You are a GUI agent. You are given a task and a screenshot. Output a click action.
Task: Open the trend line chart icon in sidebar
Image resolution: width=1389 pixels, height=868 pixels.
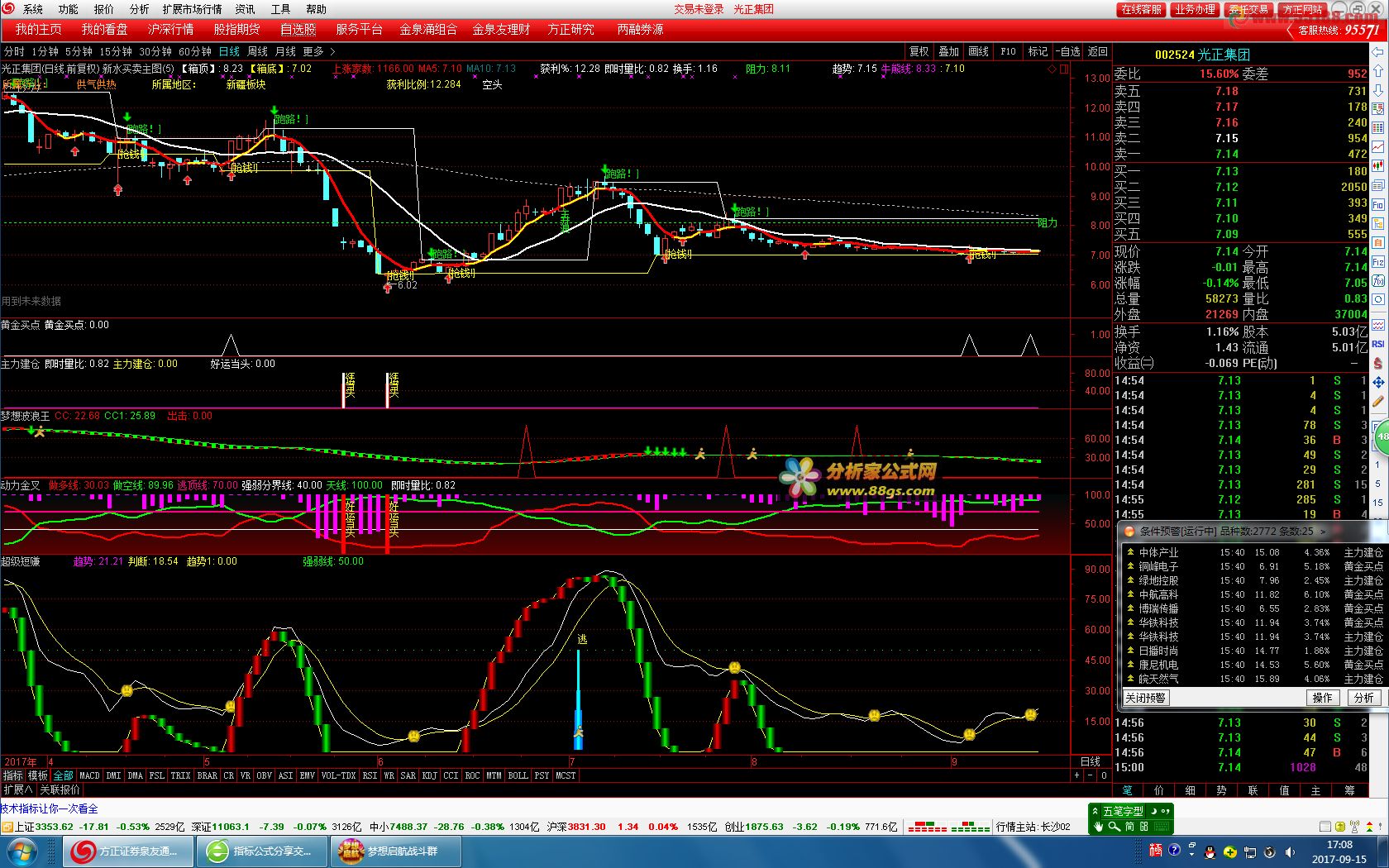click(x=1378, y=146)
